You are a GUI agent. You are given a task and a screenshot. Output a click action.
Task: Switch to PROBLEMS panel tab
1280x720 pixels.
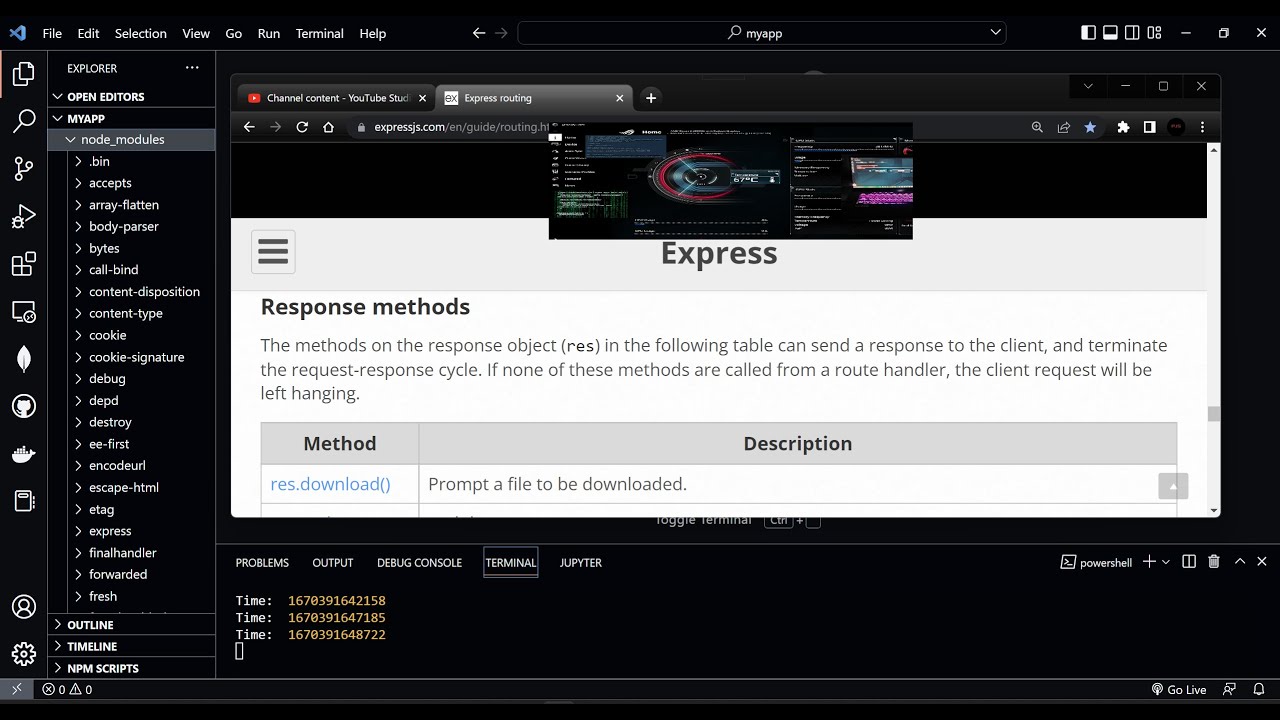[262, 563]
